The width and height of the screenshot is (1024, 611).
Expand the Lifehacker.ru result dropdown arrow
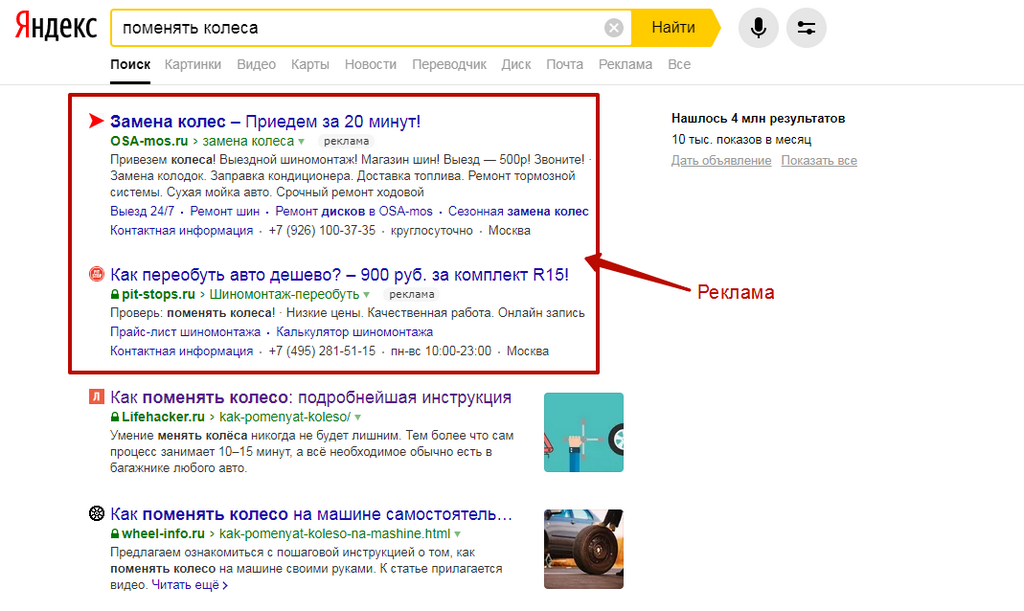[x=358, y=418]
